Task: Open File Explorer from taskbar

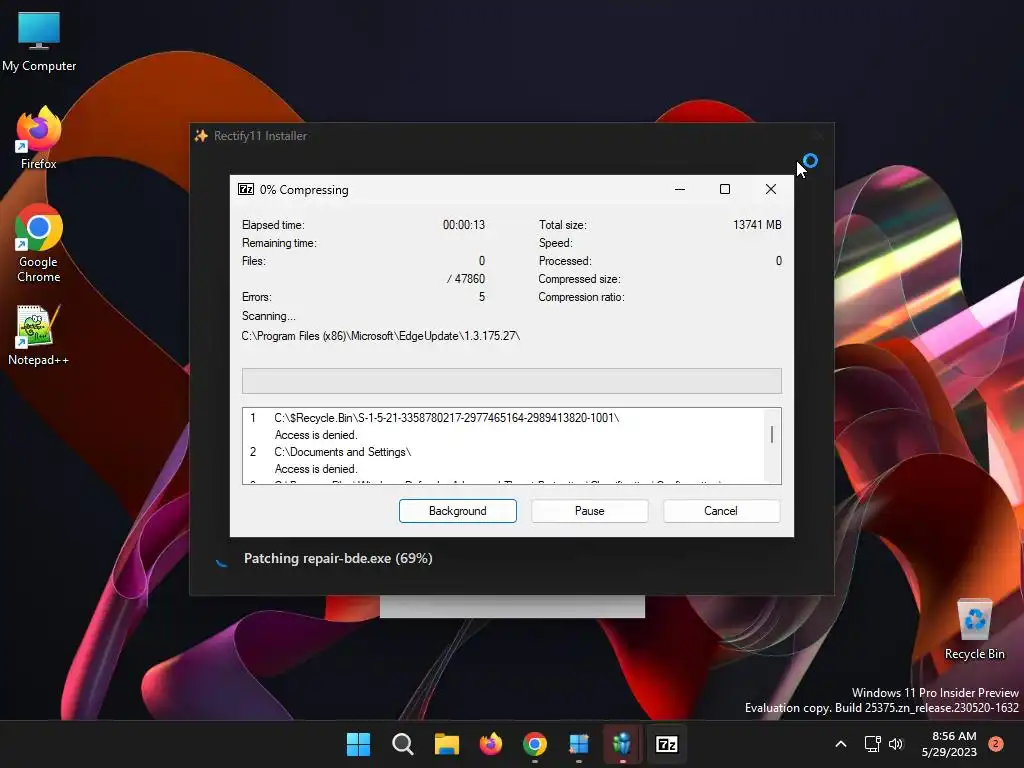Action: click(447, 744)
